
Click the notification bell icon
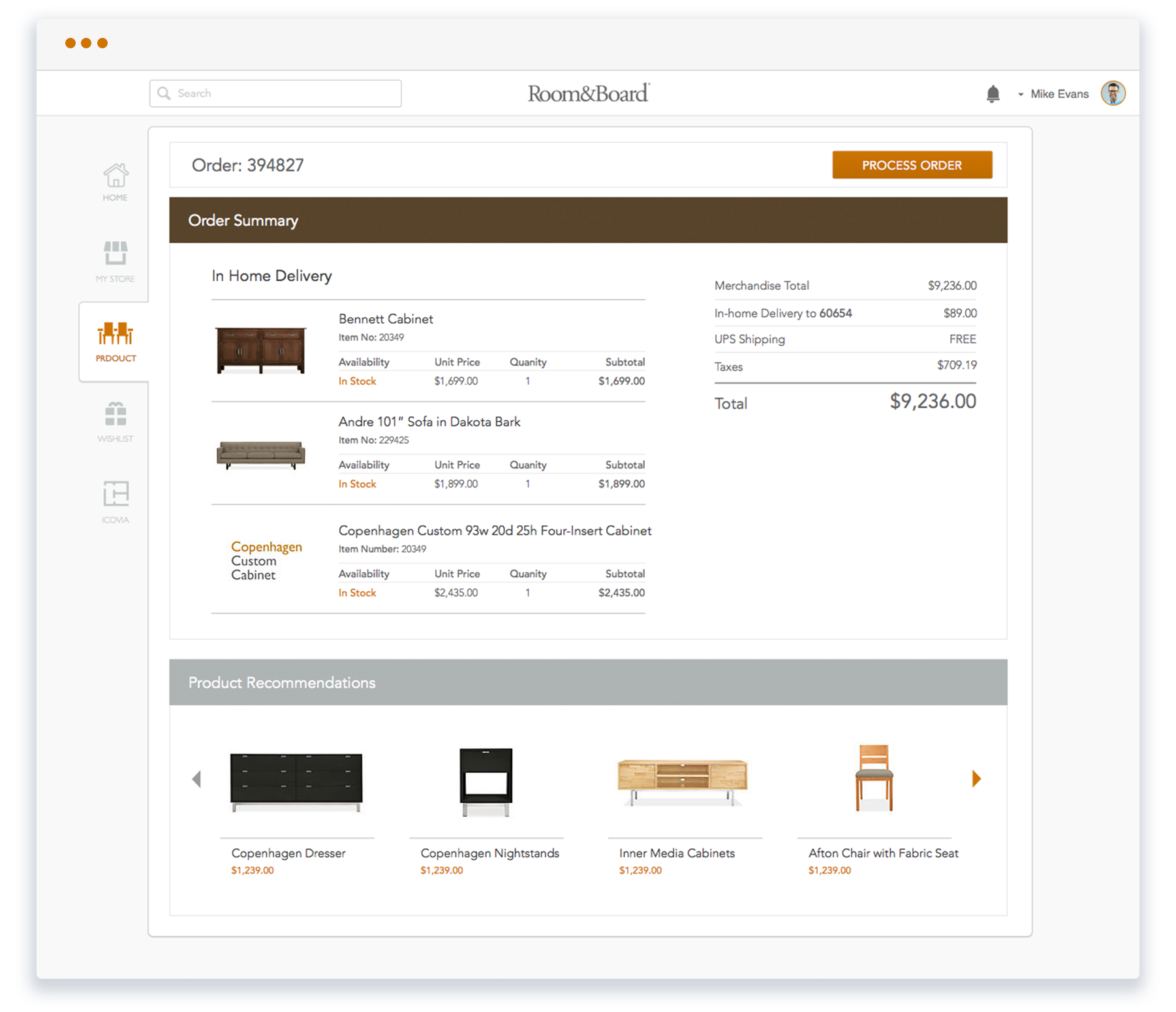(x=993, y=94)
